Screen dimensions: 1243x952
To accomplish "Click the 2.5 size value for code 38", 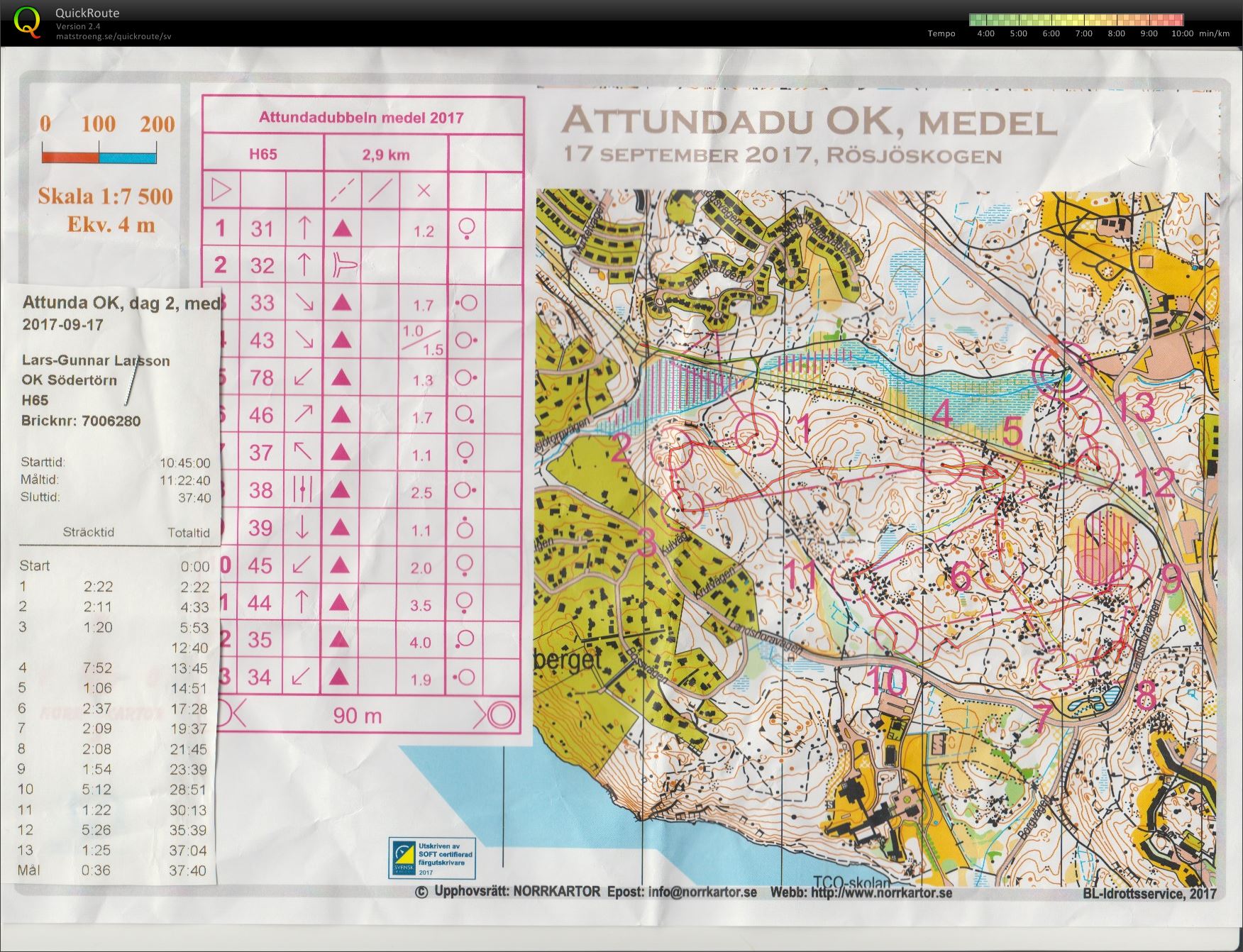I will click(421, 492).
